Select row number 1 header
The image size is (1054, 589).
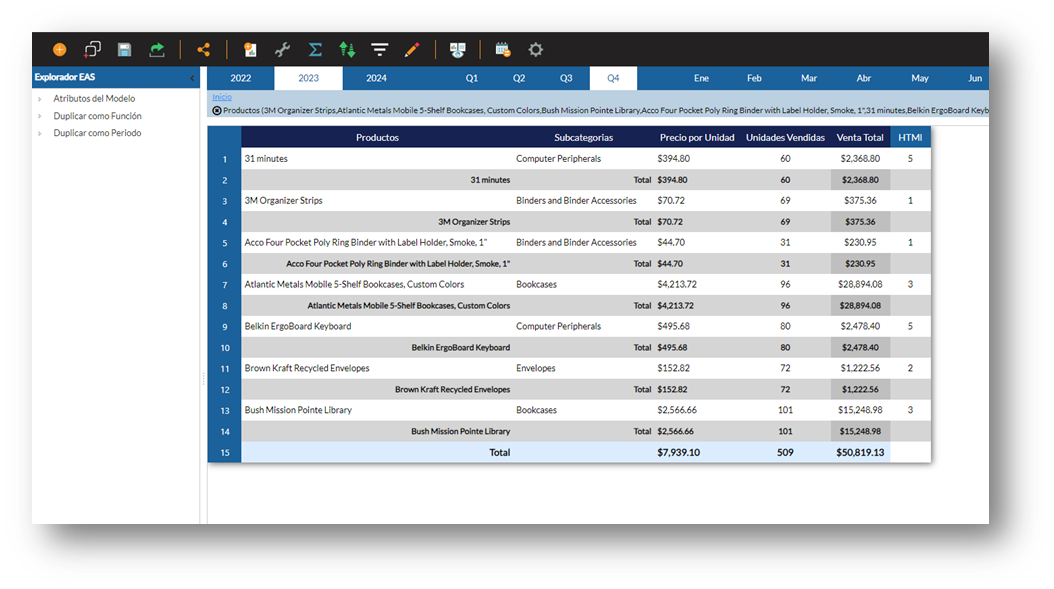pyautogui.click(x=225, y=159)
